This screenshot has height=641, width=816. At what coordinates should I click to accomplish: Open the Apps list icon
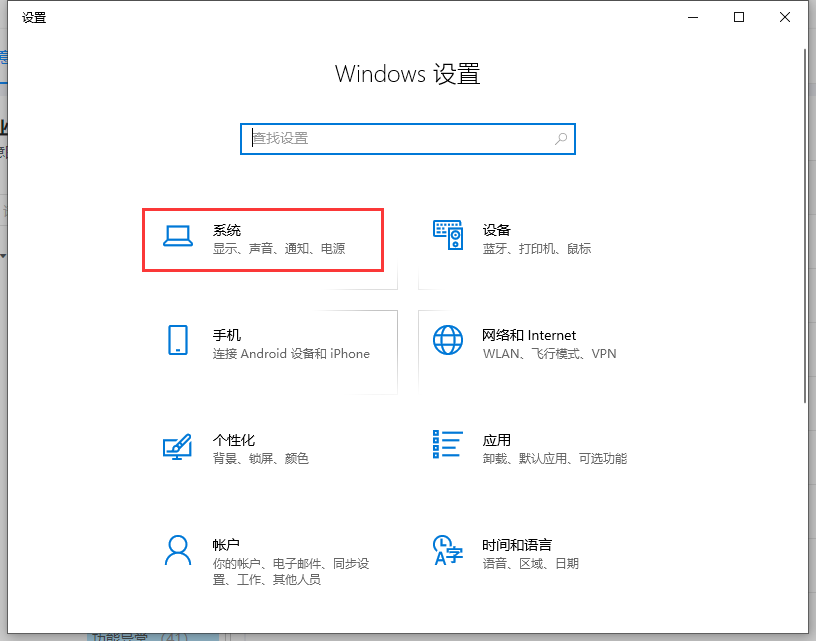pos(448,444)
